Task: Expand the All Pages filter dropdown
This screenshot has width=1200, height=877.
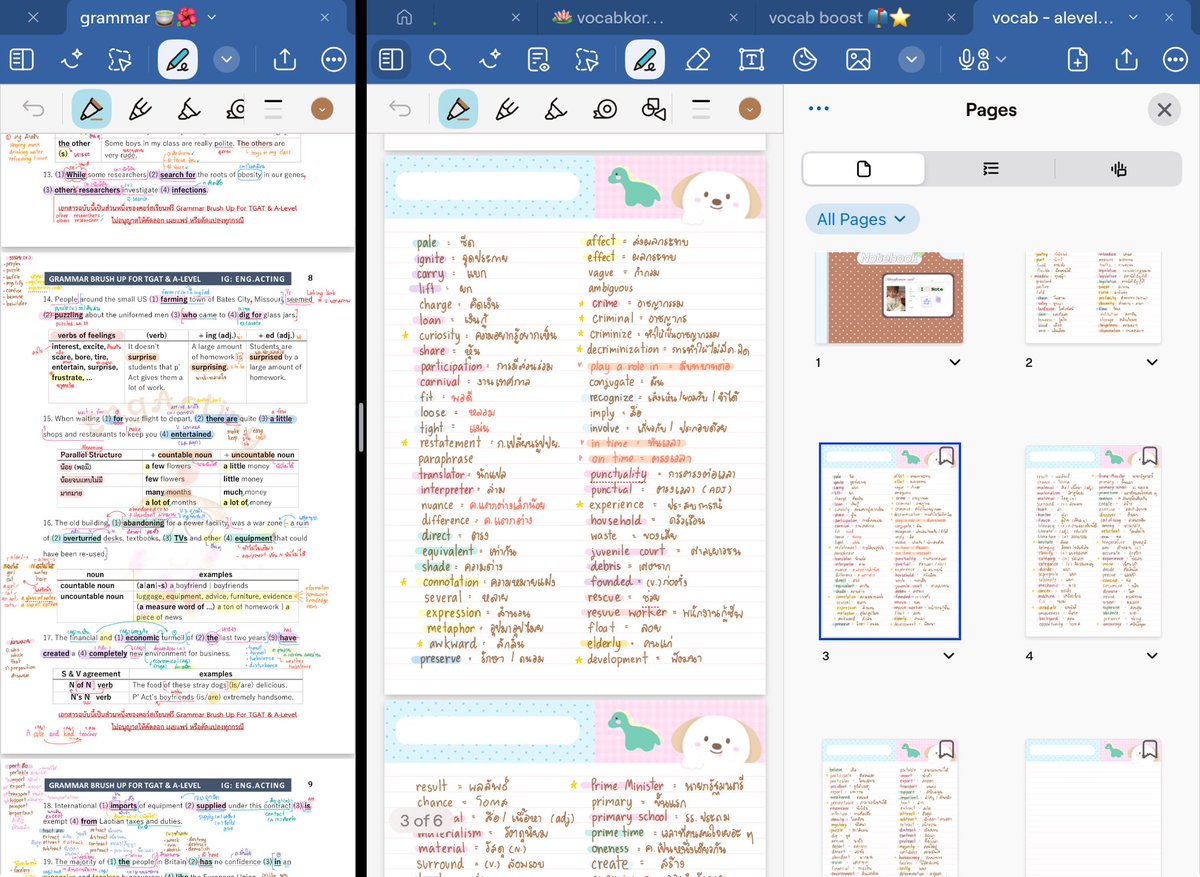Action: (x=861, y=219)
